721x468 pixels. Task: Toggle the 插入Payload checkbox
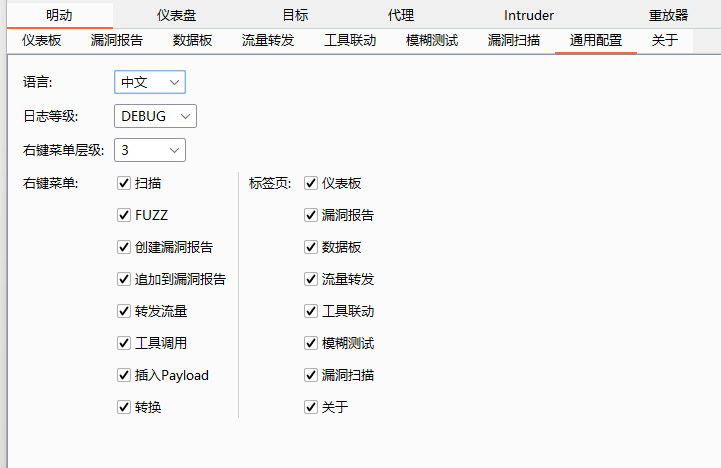pyautogui.click(x=124, y=375)
